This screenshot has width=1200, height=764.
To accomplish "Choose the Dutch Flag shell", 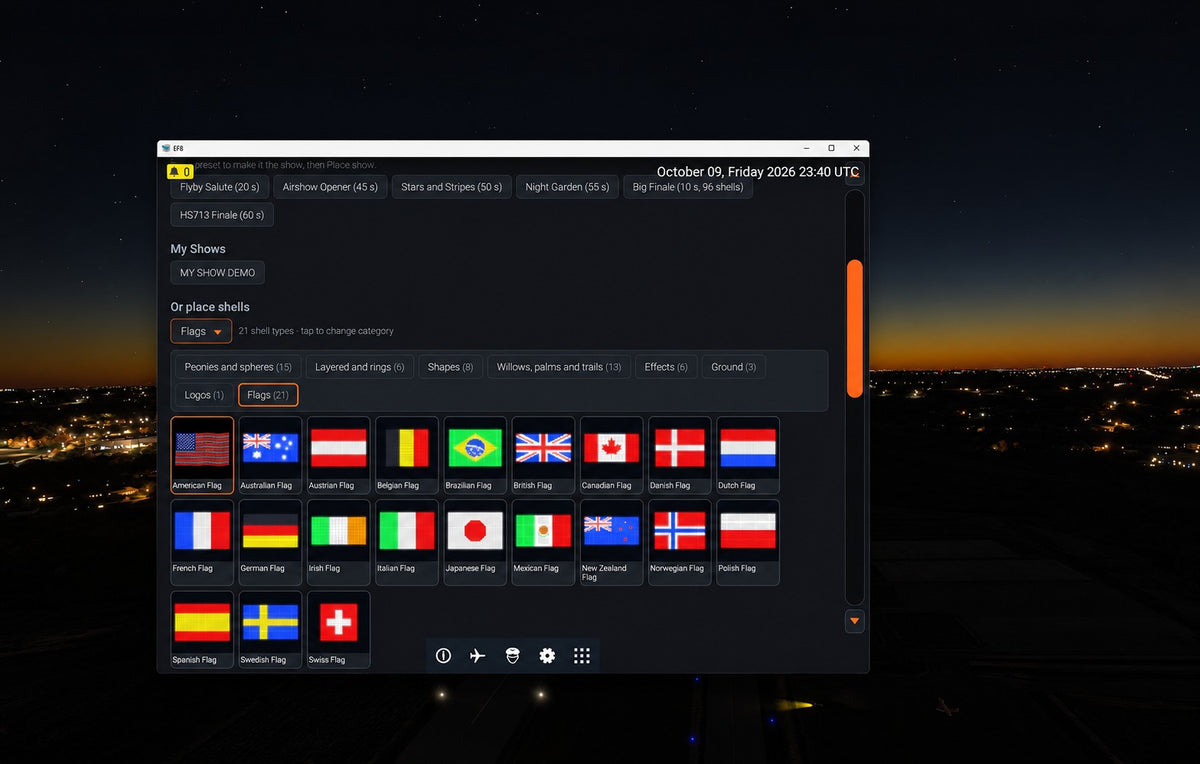I will click(x=748, y=455).
